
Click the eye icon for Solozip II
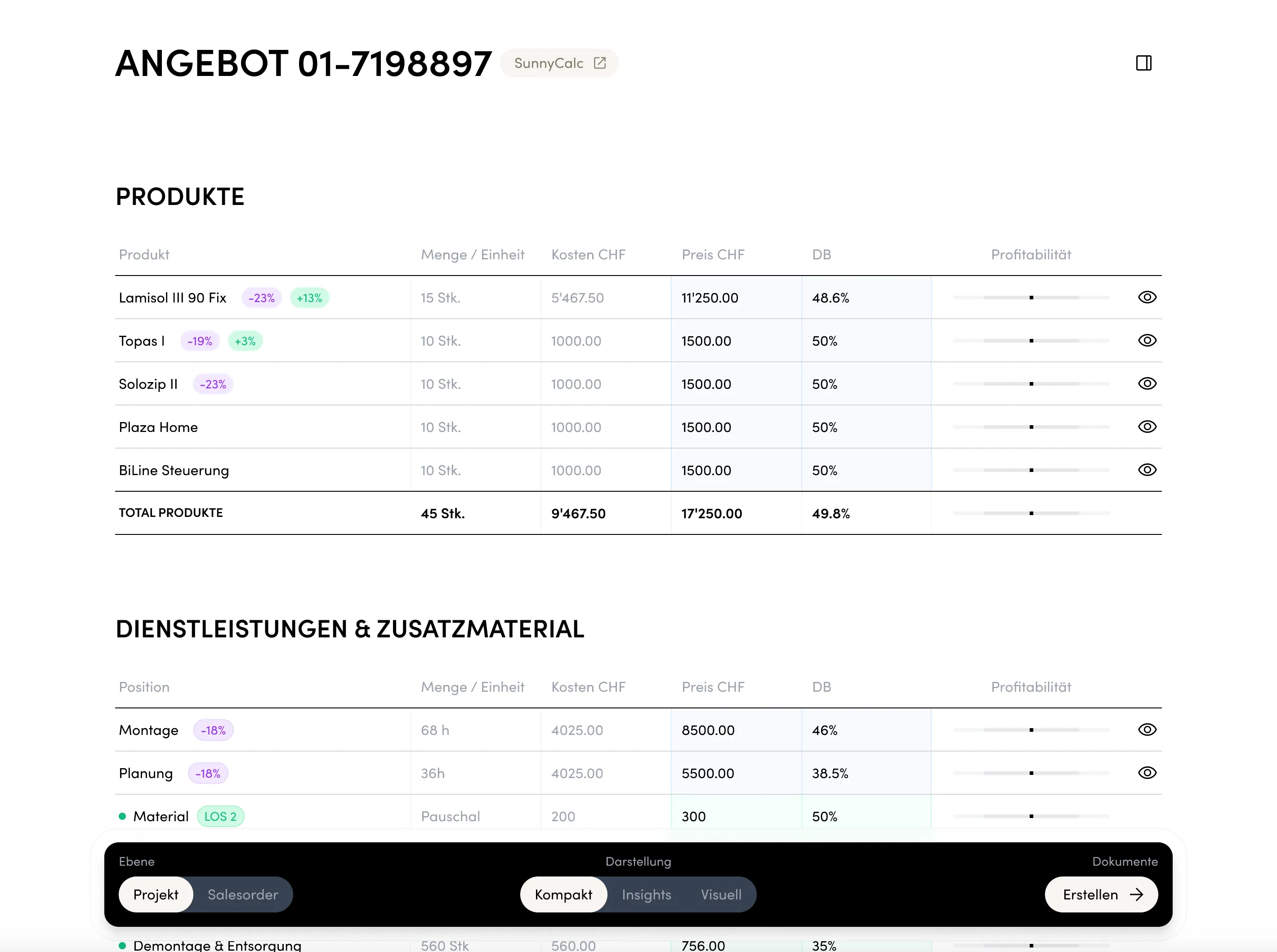(1148, 383)
